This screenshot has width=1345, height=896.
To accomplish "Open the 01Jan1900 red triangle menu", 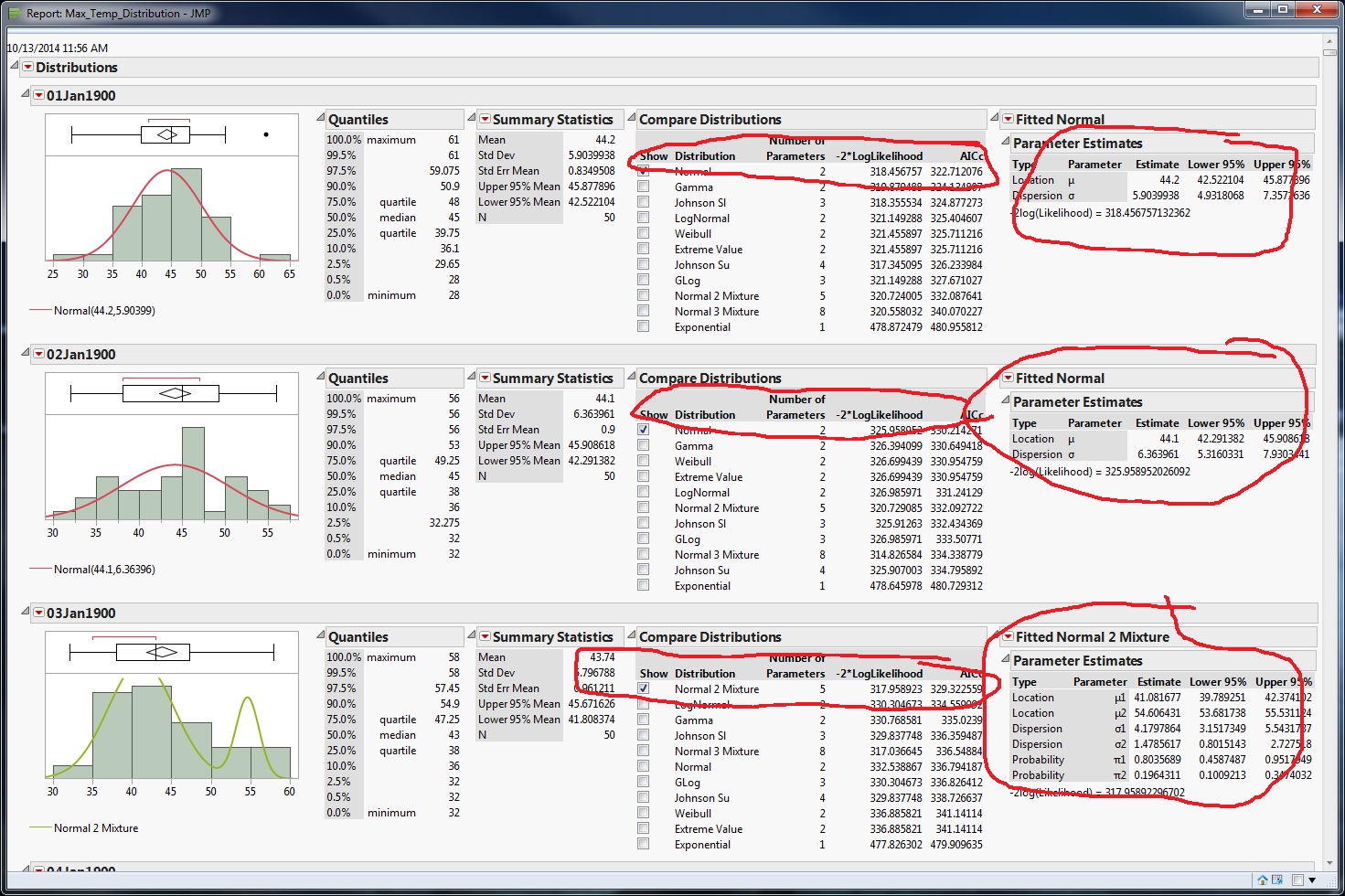I will [37, 95].
